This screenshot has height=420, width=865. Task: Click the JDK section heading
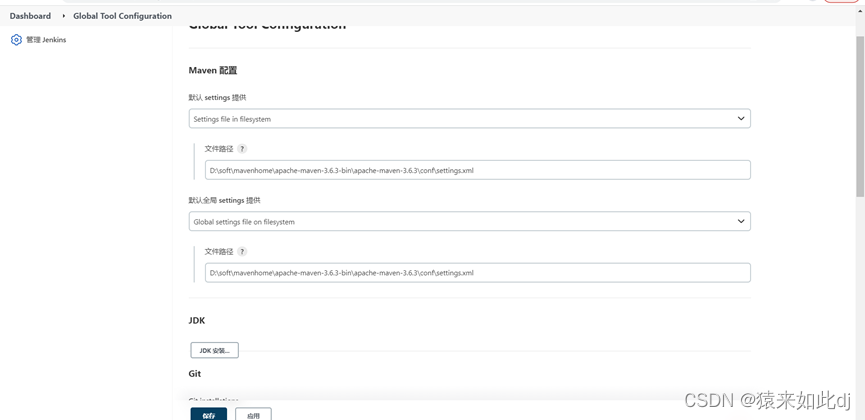(197, 321)
